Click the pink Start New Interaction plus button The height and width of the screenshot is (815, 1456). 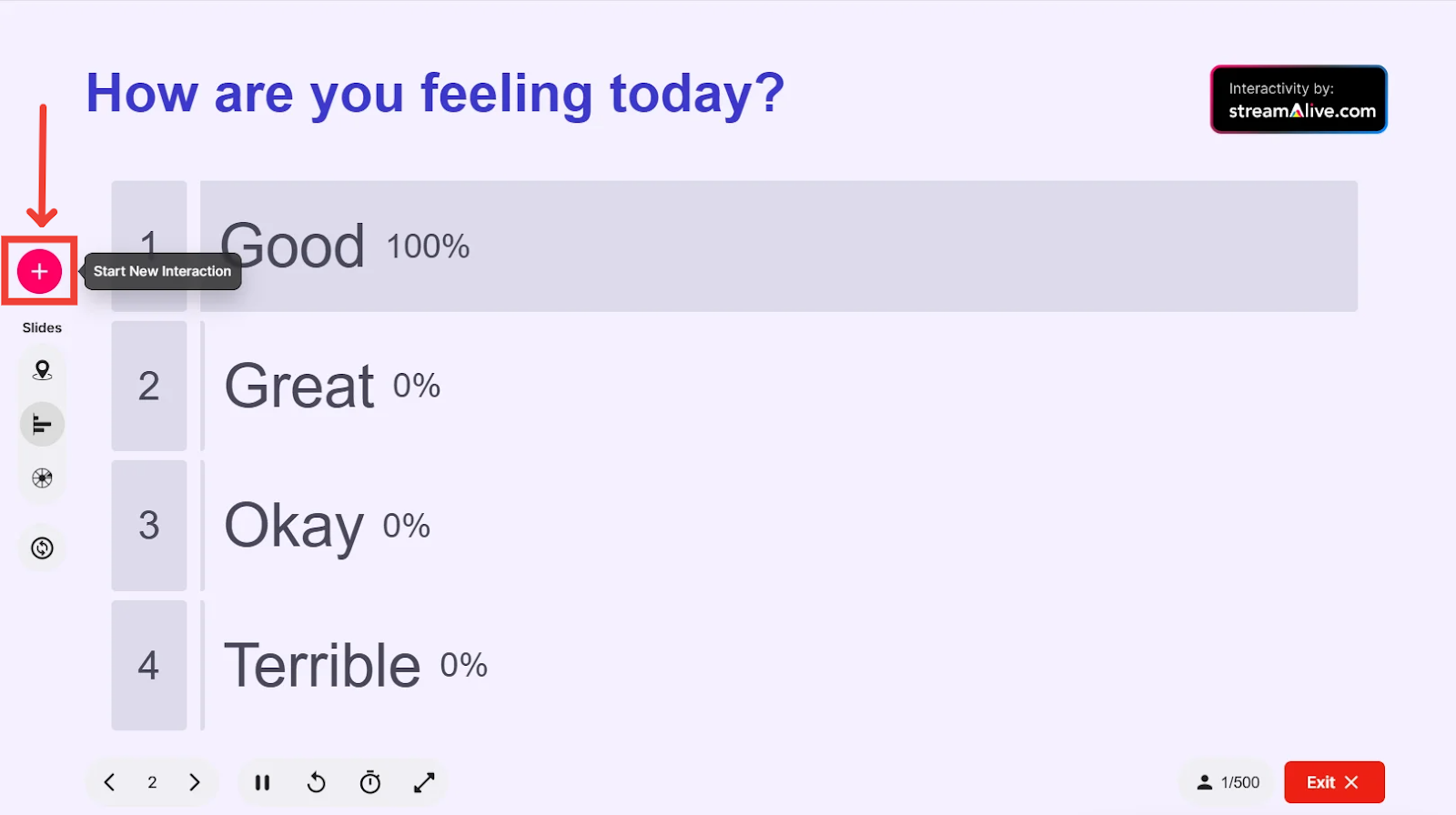point(39,271)
